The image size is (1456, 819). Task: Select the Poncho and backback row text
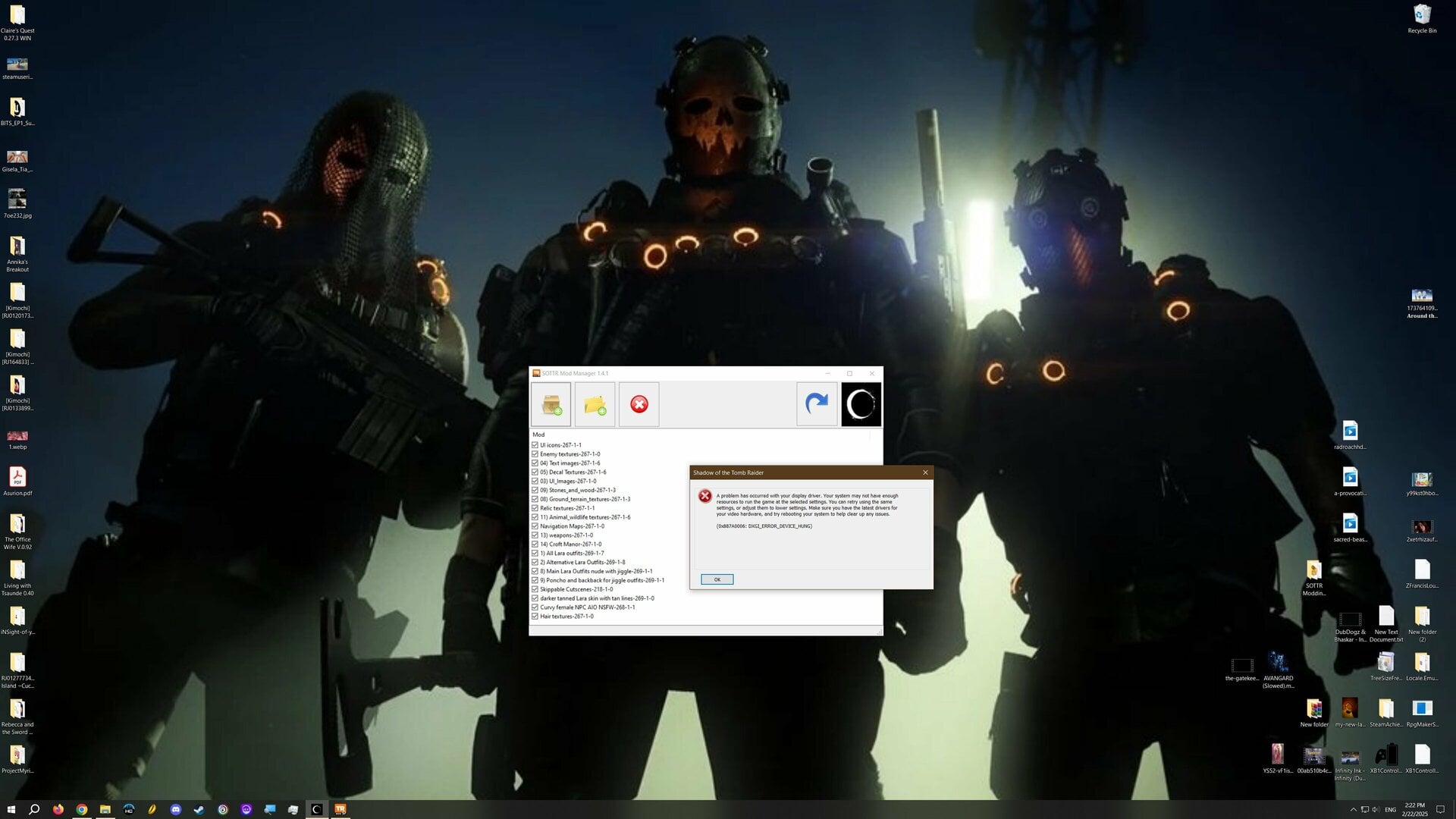(x=602, y=580)
